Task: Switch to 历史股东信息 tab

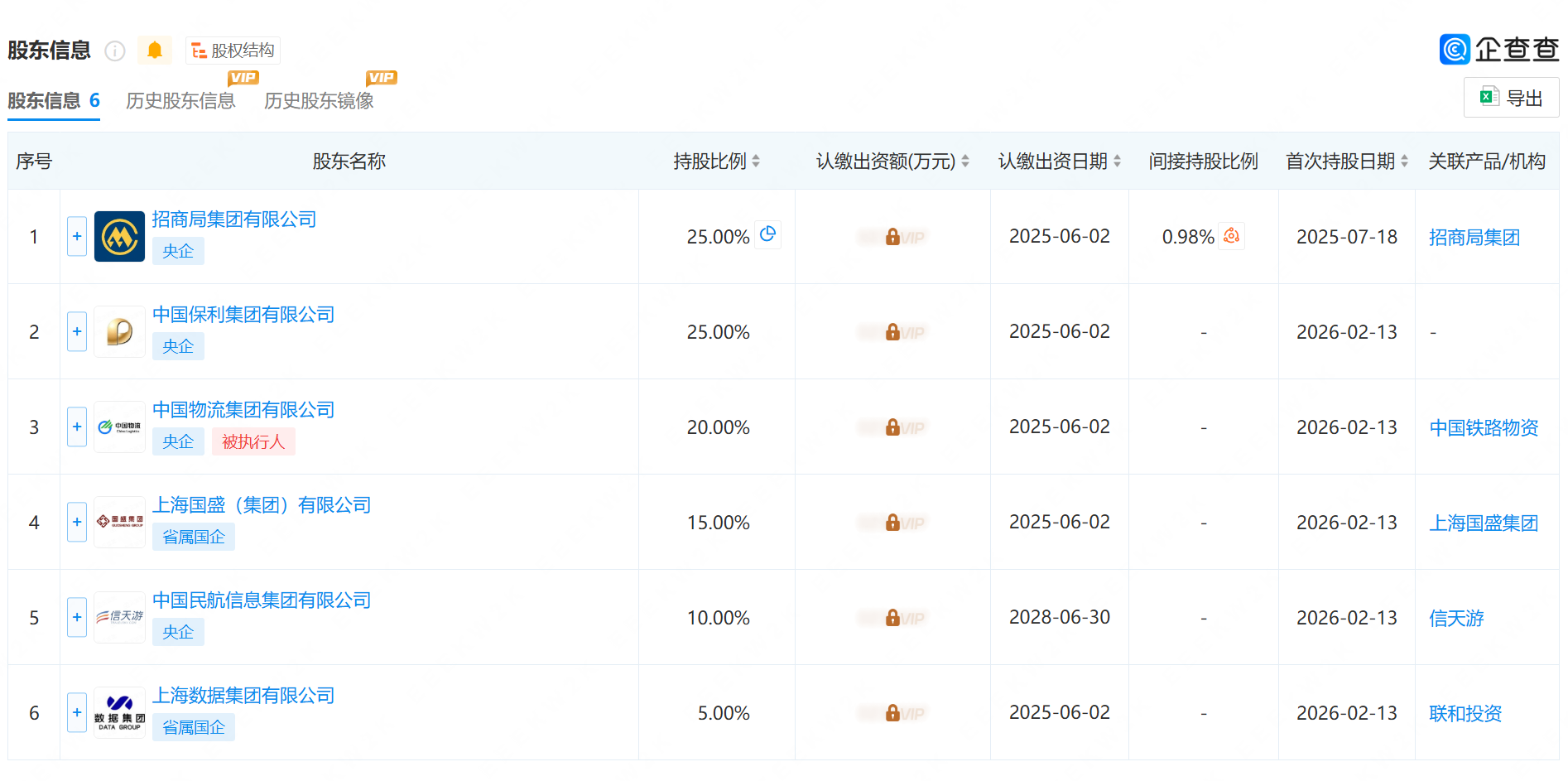Action: pyautogui.click(x=180, y=101)
